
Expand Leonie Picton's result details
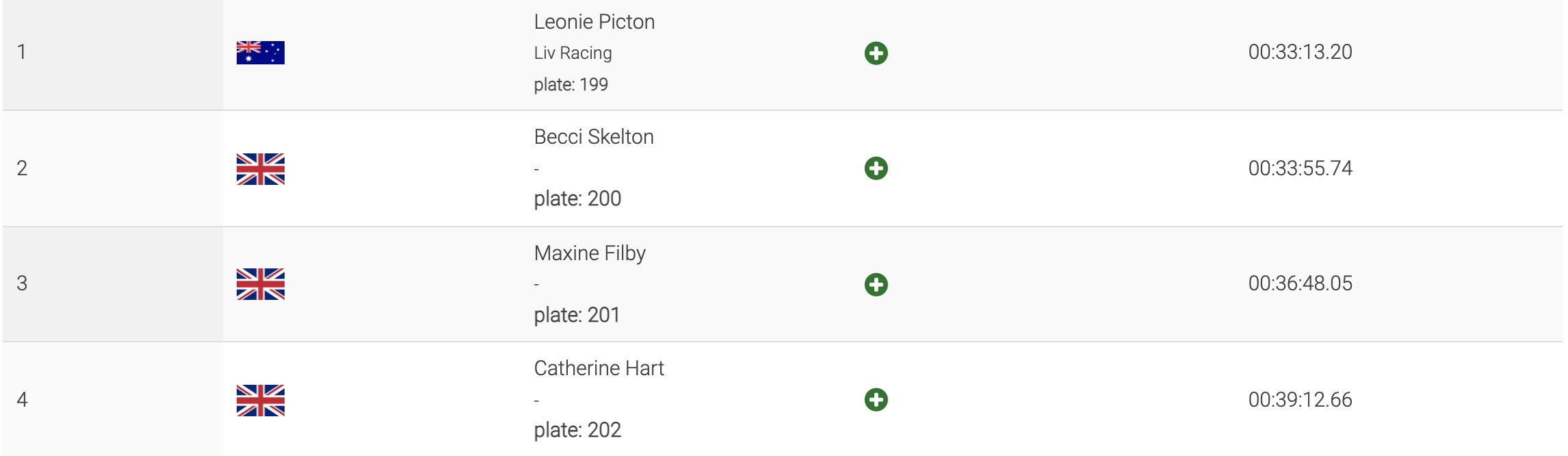876,53
